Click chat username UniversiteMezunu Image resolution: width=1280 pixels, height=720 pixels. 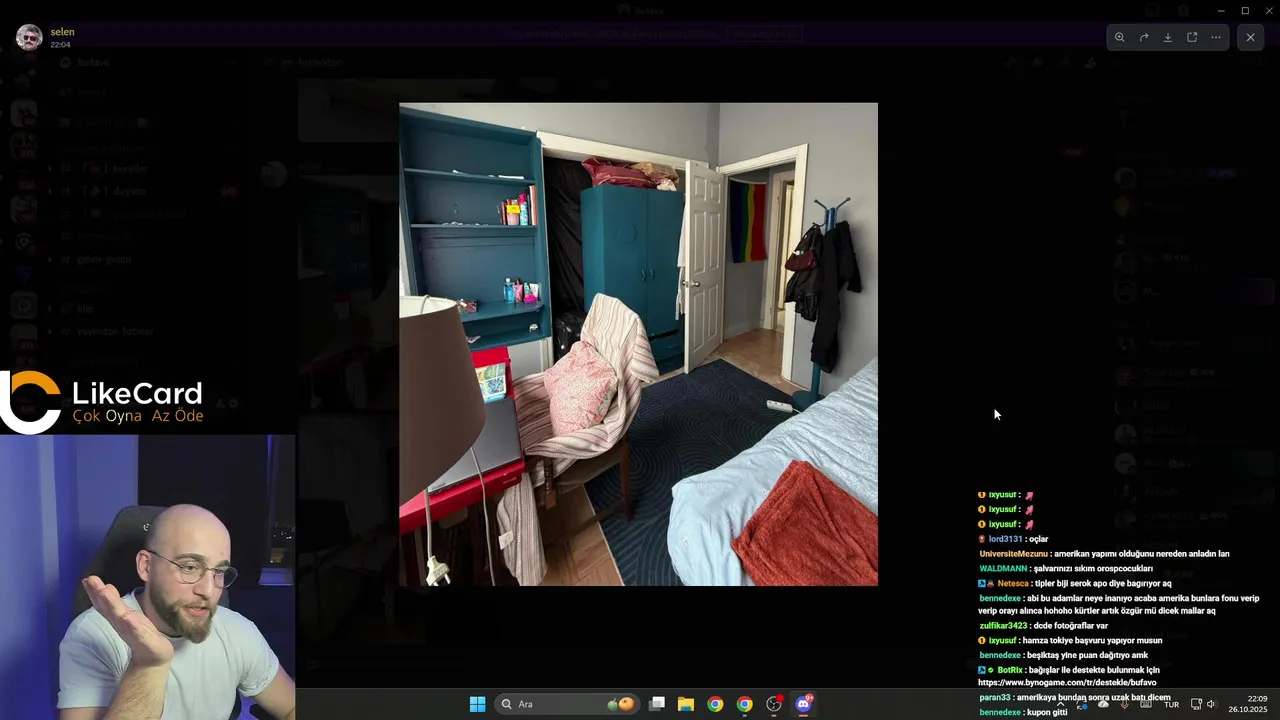(1013, 554)
